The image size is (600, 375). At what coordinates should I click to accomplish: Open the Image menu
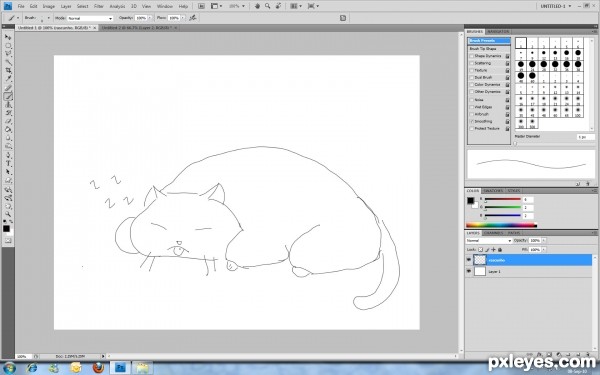coord(49,7)
